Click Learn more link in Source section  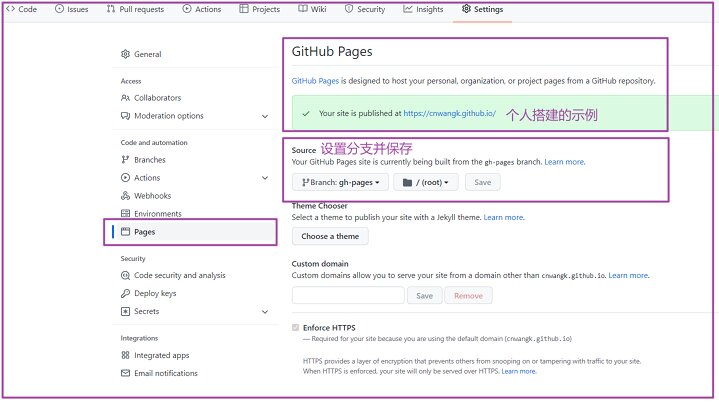pyautogui.click(x=564, y=162)
